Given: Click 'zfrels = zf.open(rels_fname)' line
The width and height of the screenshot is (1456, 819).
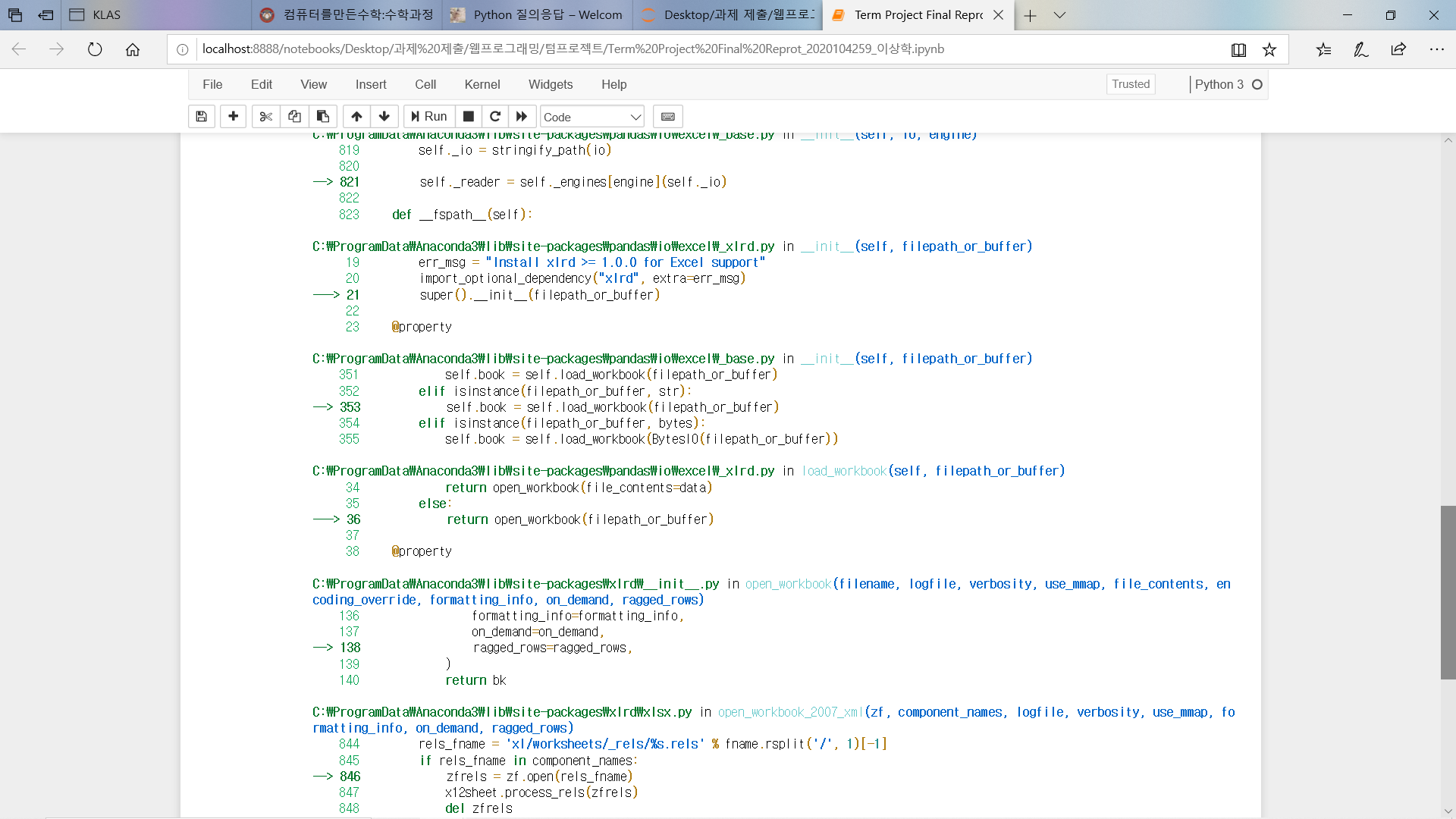Looking at the screenshot, I should 539,777.
